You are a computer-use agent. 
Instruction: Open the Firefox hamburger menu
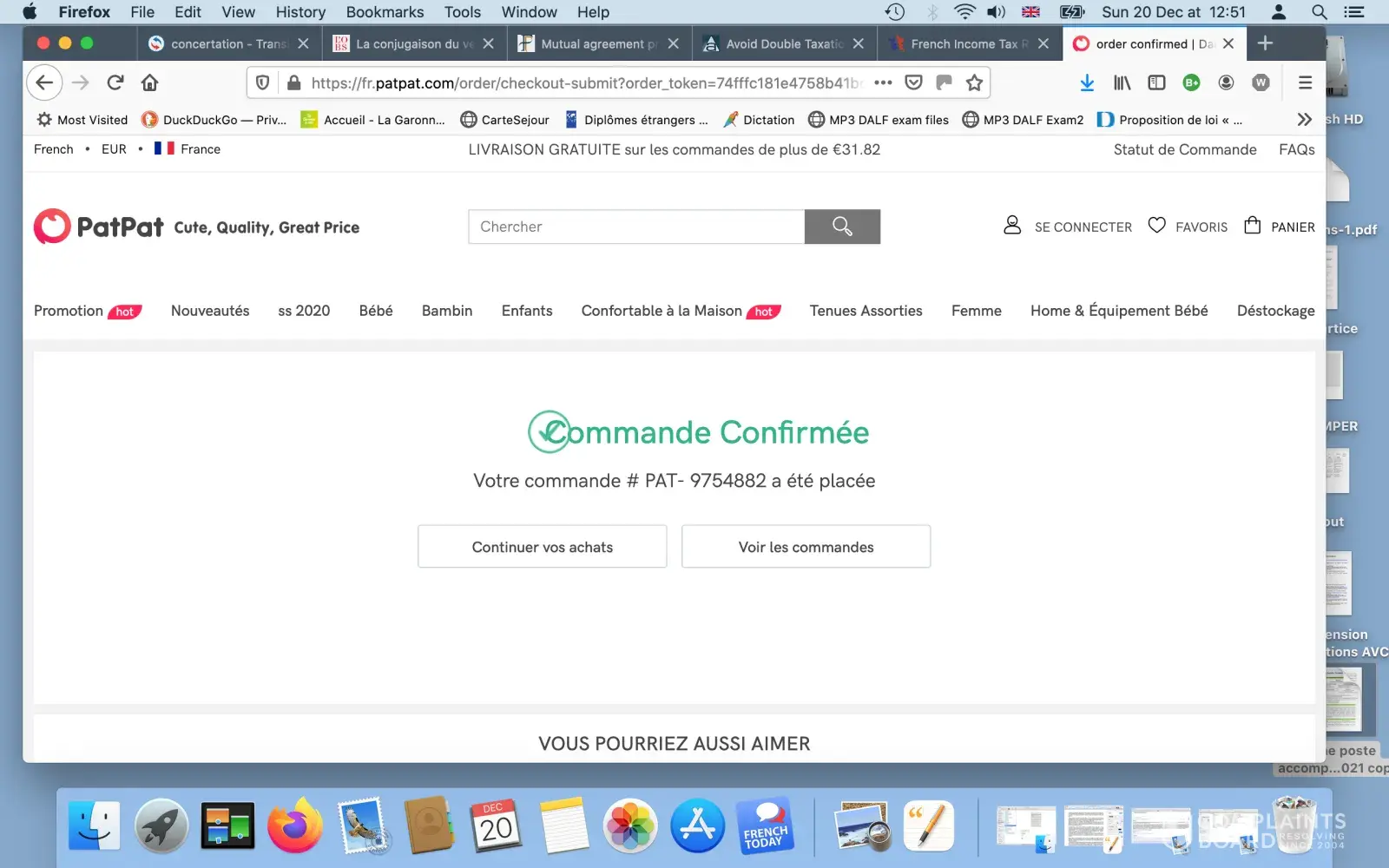pos(1305,82)
